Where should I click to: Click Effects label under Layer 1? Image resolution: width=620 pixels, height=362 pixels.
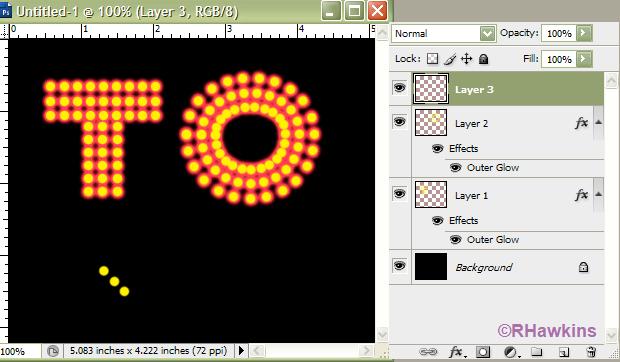[463, 221]
